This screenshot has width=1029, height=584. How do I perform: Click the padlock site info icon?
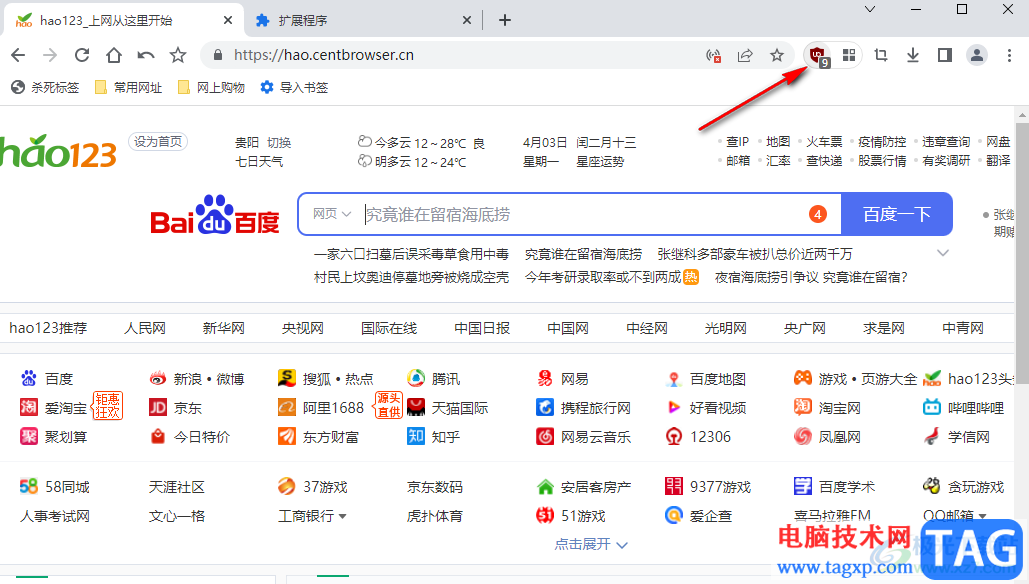(x=219, y=55)
